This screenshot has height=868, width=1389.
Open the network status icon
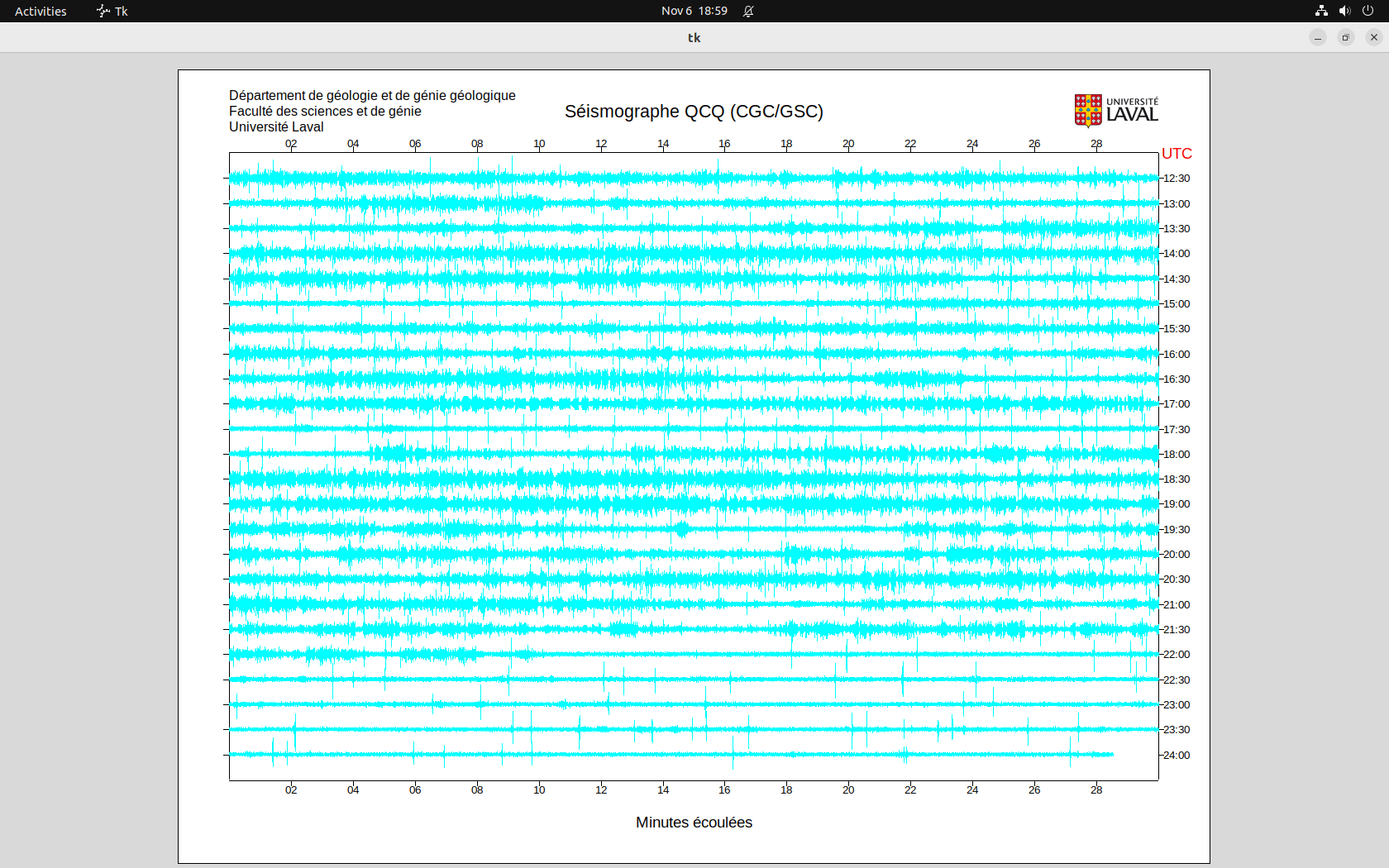pos(1321,11)
